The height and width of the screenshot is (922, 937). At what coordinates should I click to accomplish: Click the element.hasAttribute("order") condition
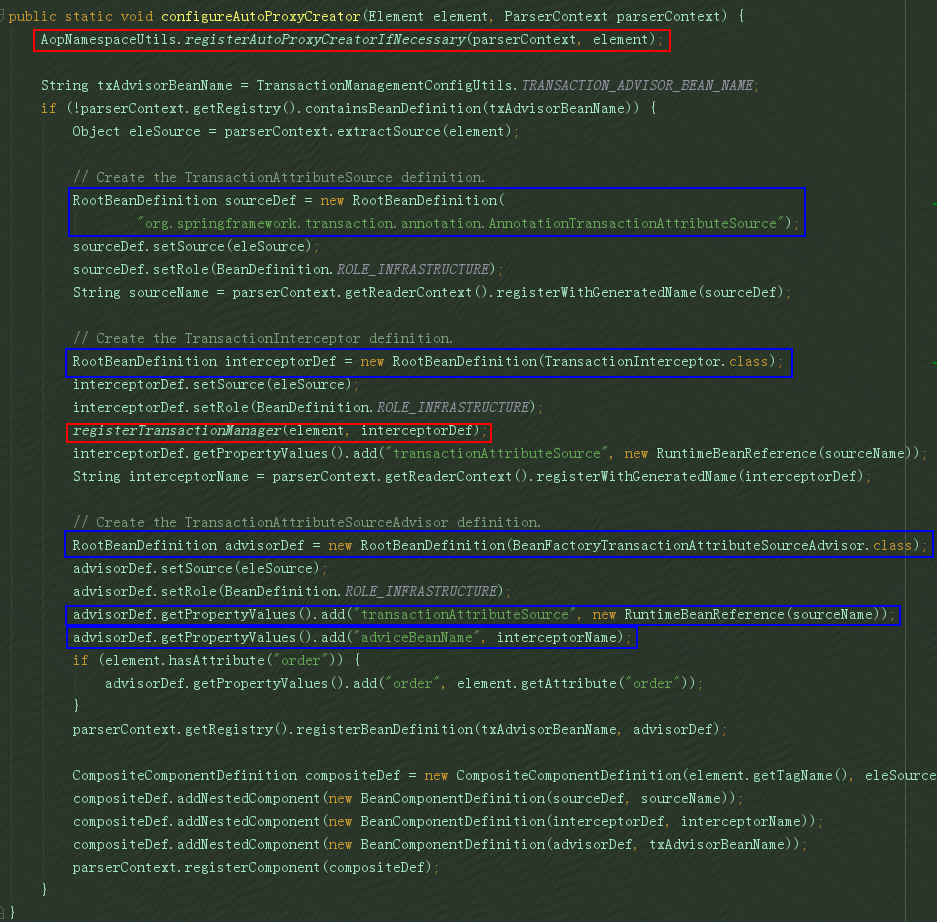221,660
